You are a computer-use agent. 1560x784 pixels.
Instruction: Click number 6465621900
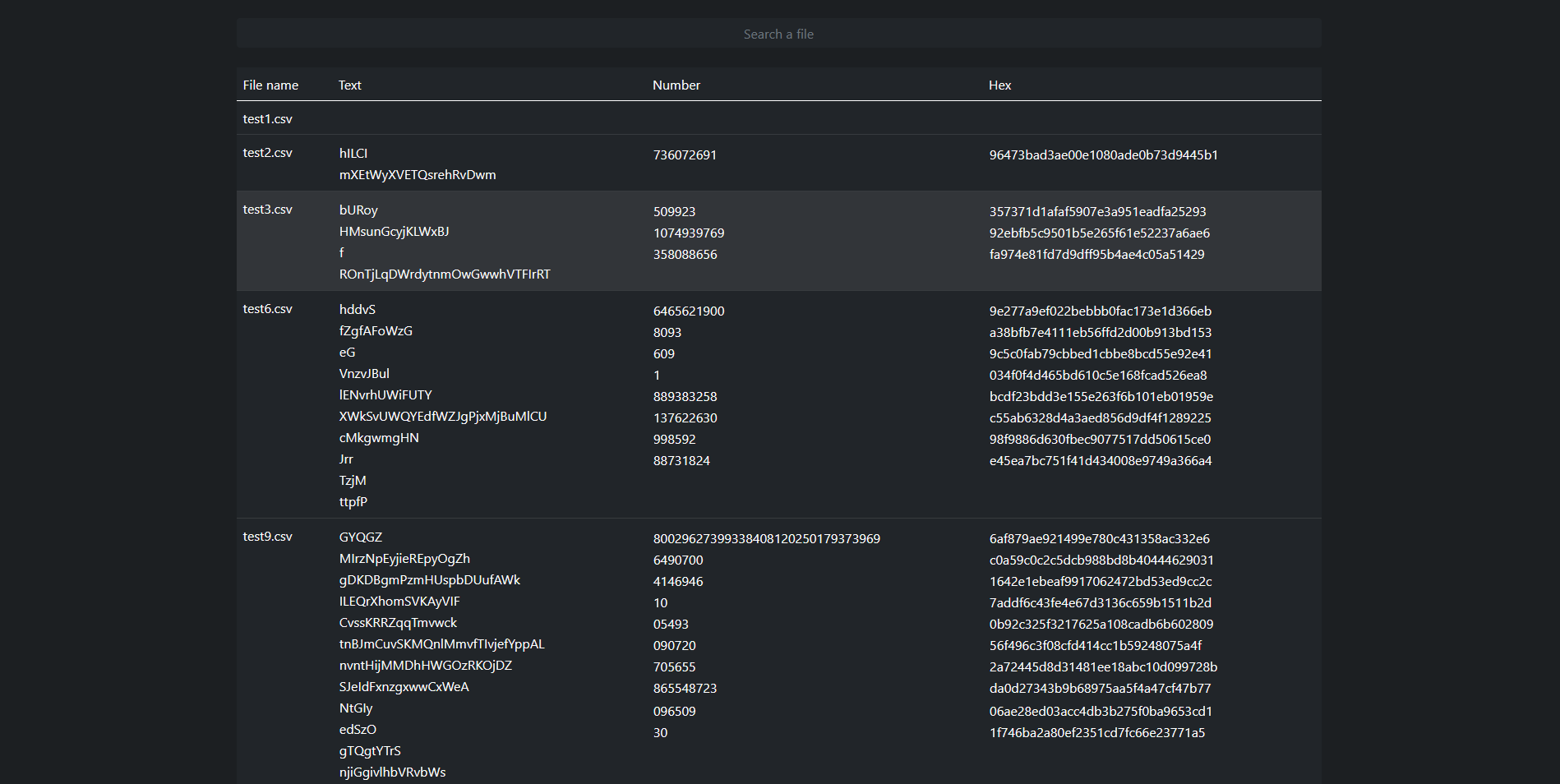(x=689, y=311)
